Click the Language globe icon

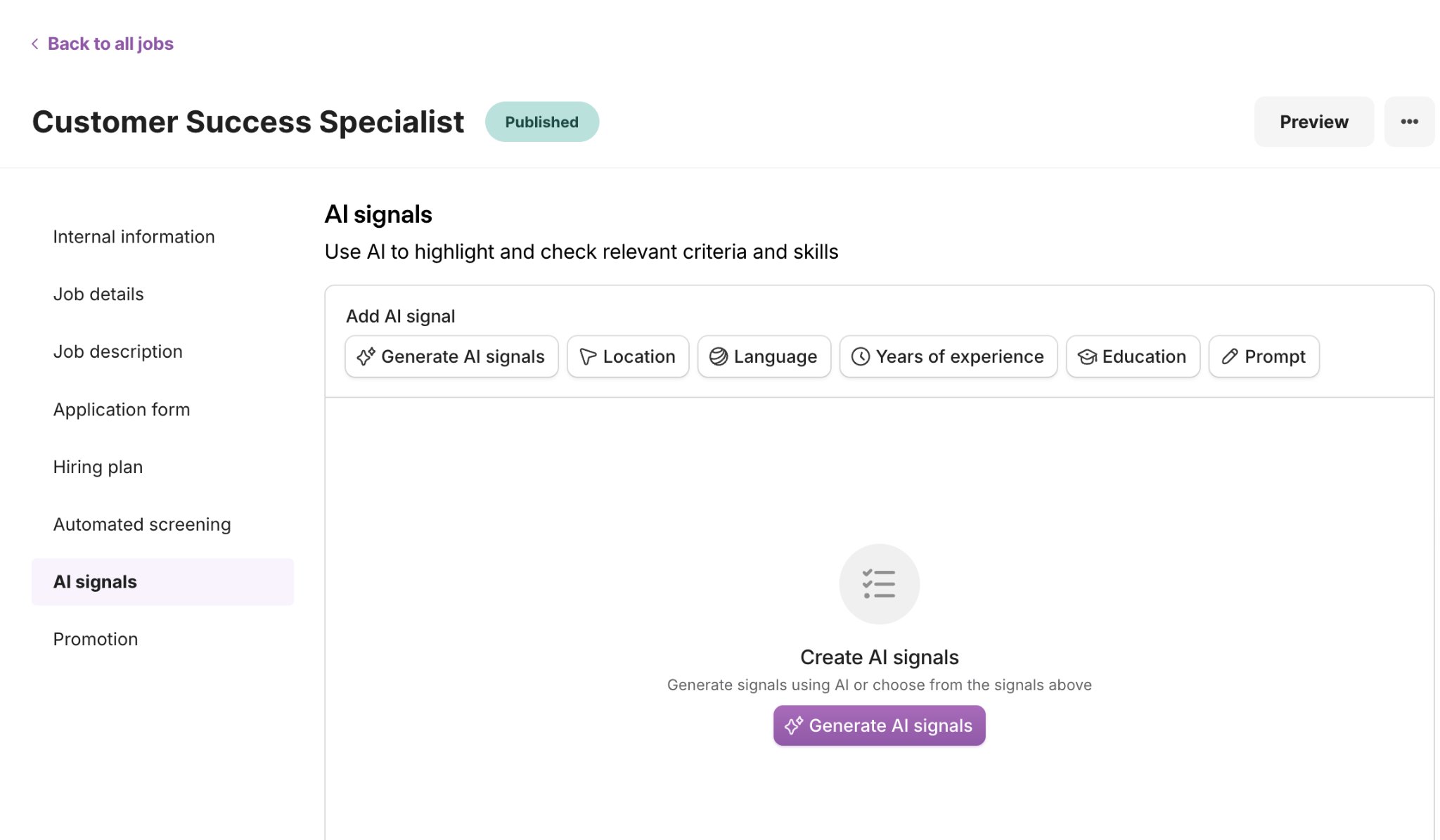tap(718, 357)
